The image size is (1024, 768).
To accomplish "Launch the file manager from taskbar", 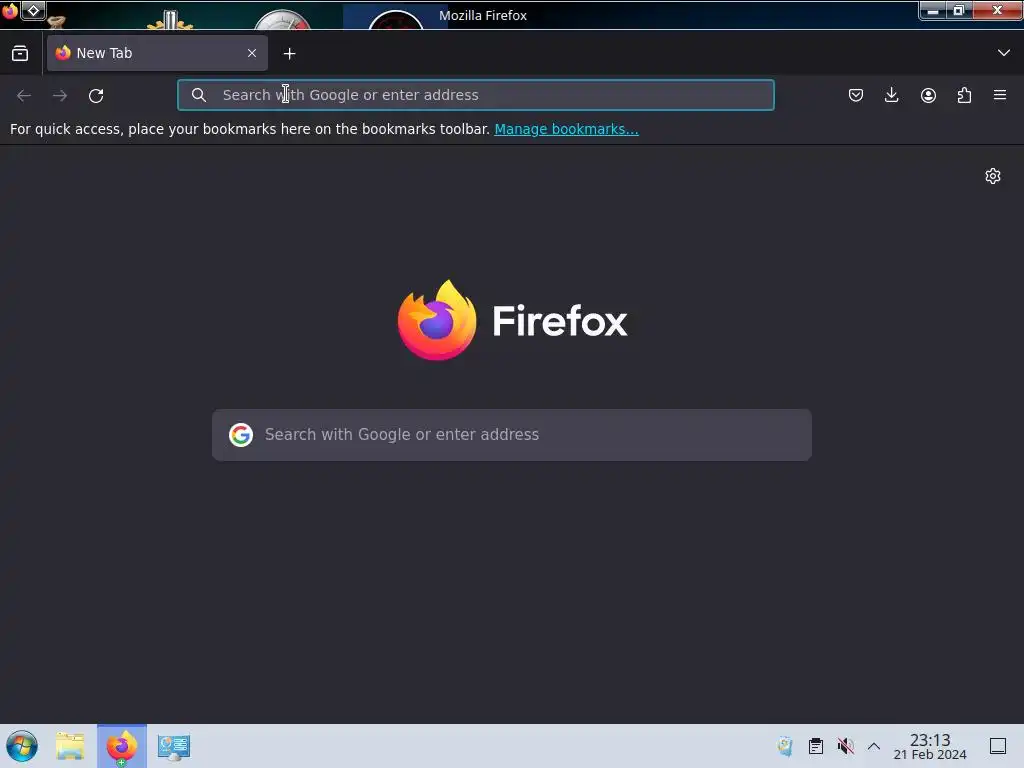I will coord(70,746).
